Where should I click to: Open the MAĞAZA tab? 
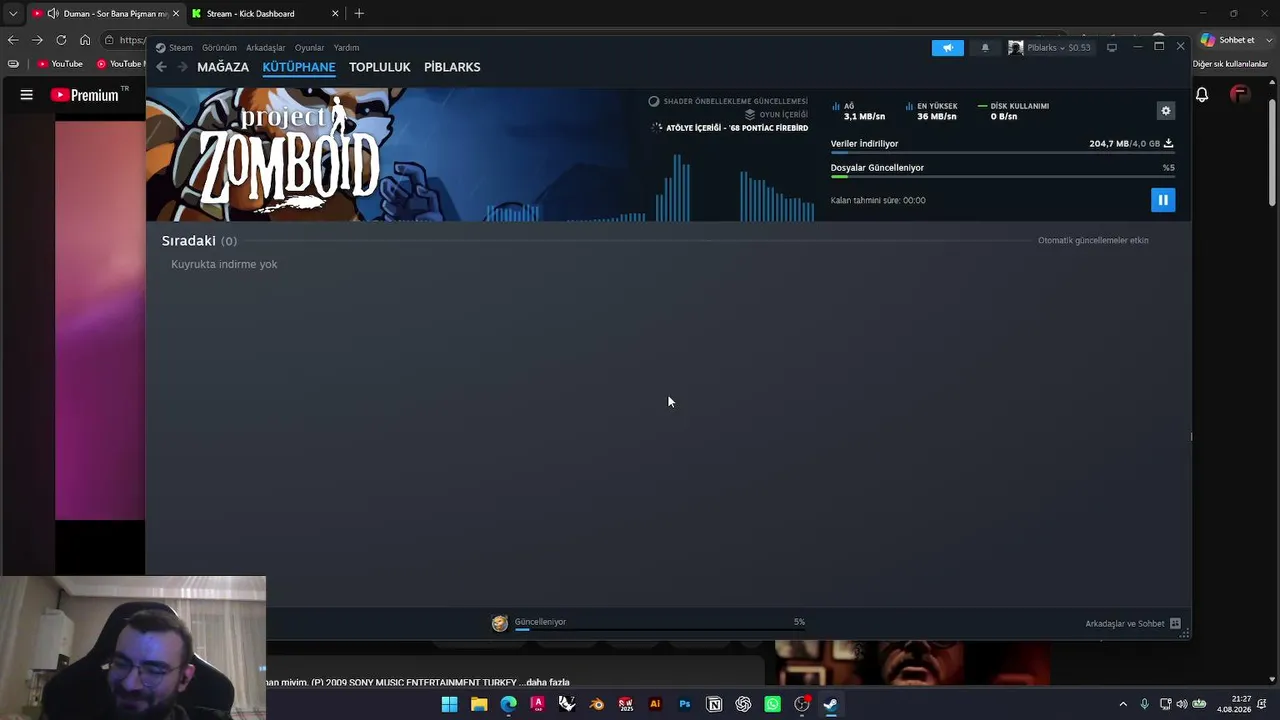223,67
